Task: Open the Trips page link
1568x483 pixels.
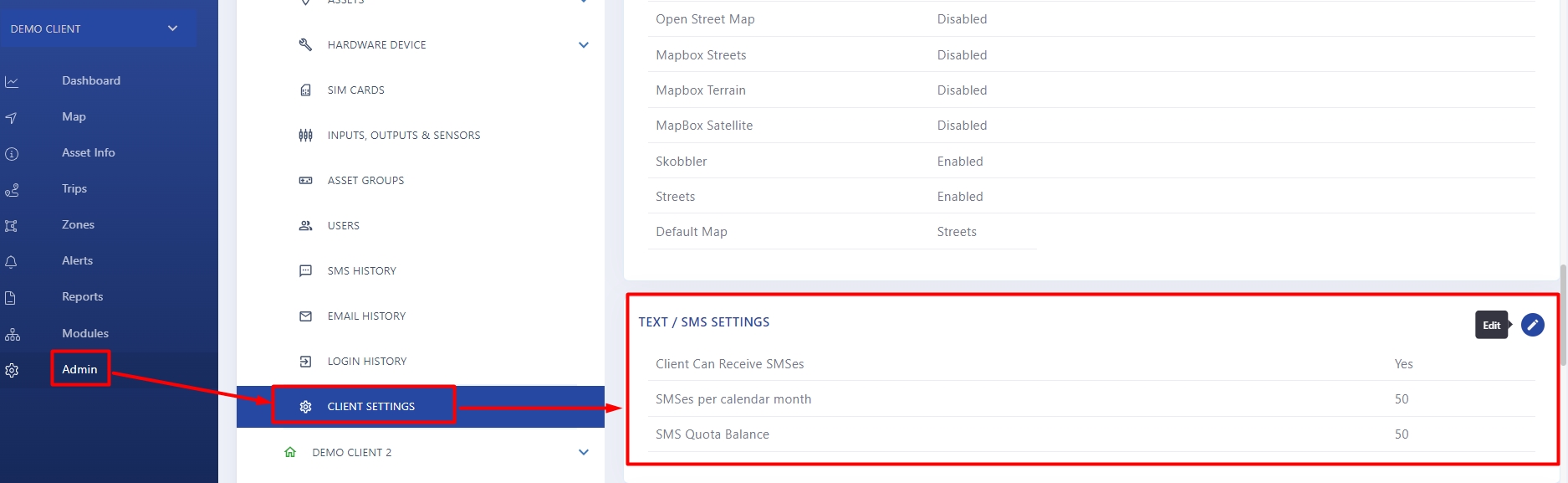Action: [x=74, y=188]
